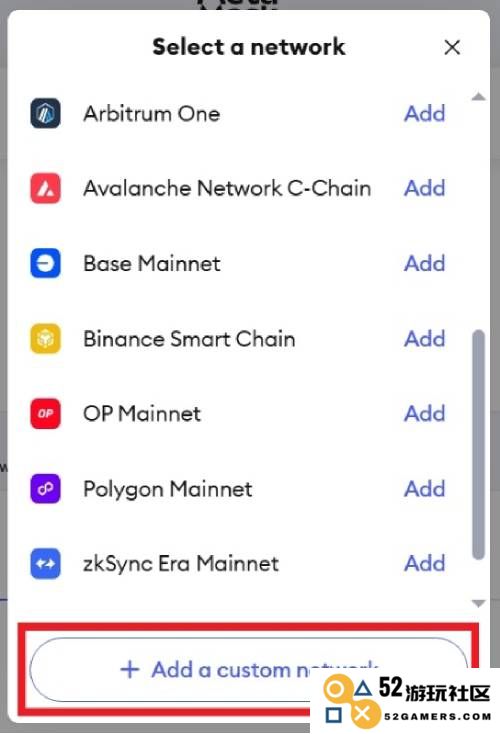Add Avalanche Network C-Chain
Viewport: 500px width, 734px height.
[x=425, y=188]
